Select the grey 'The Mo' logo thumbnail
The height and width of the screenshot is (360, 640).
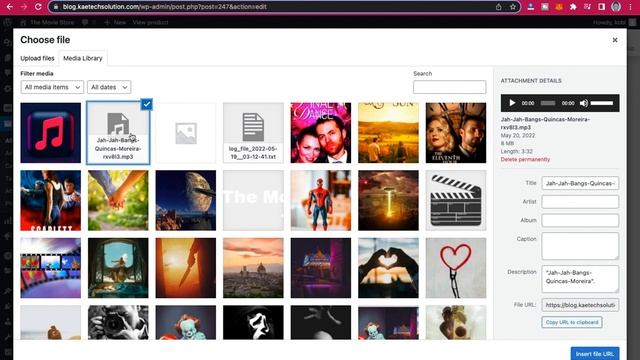point(253,200)
